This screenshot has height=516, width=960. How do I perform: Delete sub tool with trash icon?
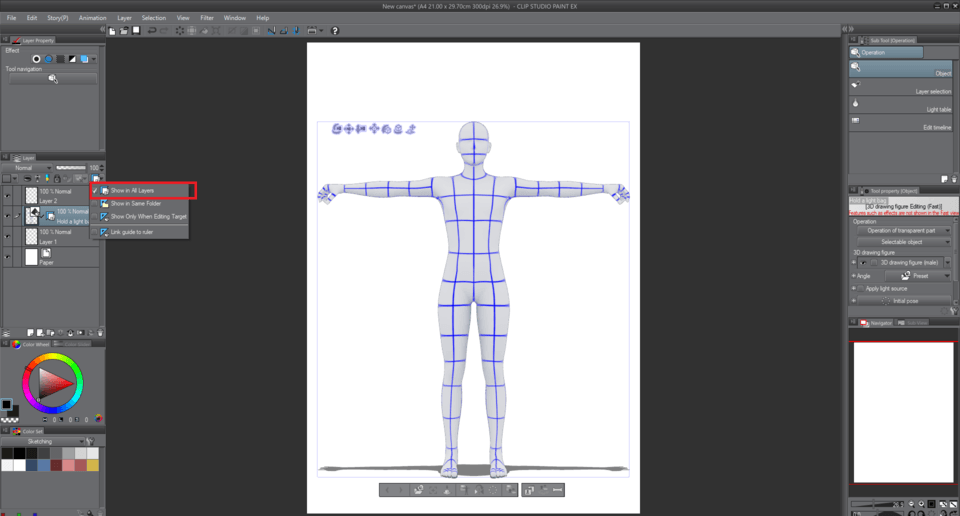(x=954, y=179)
